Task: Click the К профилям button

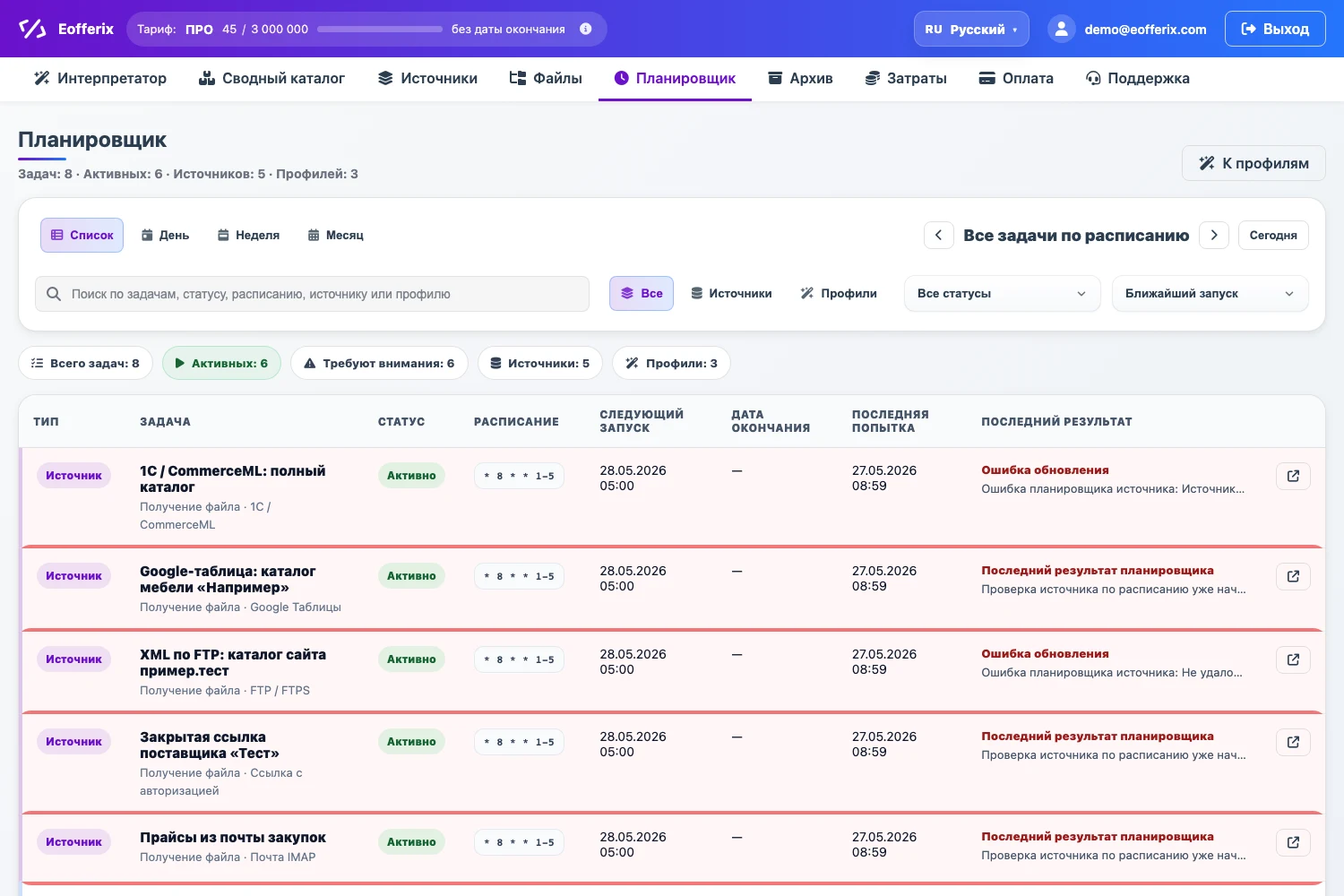Action: tap(1254, 163)
